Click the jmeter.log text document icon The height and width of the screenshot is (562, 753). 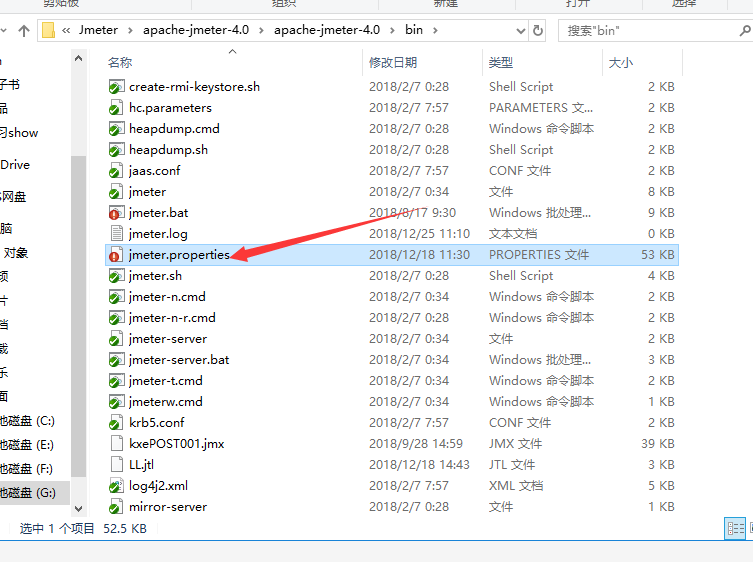(x=116, y=234)
